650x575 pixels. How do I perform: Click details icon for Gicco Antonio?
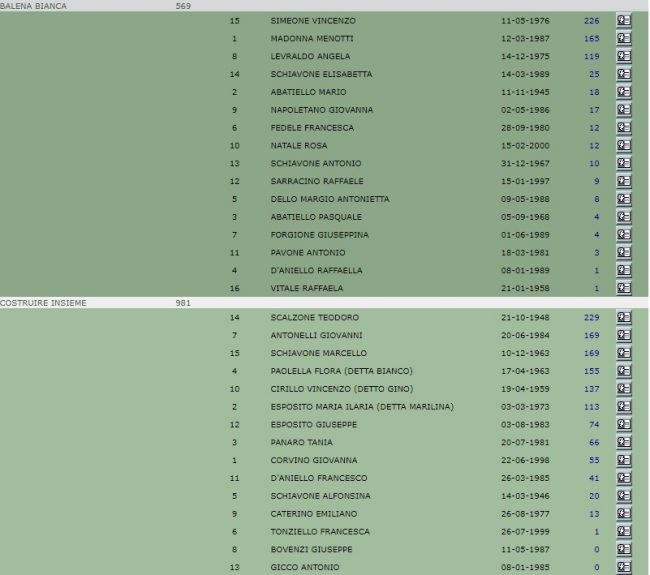click(x=624, y=568)
